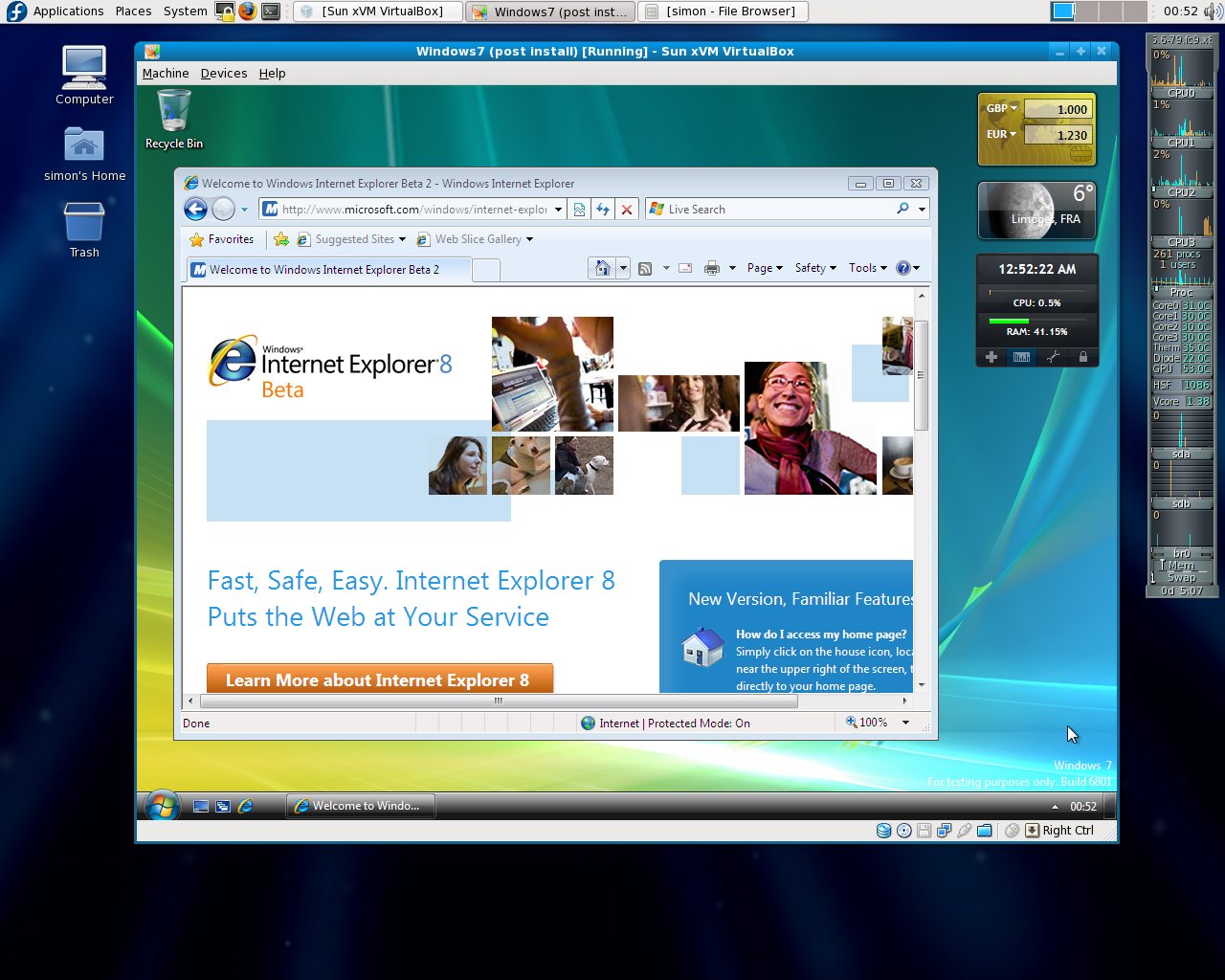Open zoom level 100% dropdown
The height and width of the screenshot is (980, 1225).
[905, 723]
